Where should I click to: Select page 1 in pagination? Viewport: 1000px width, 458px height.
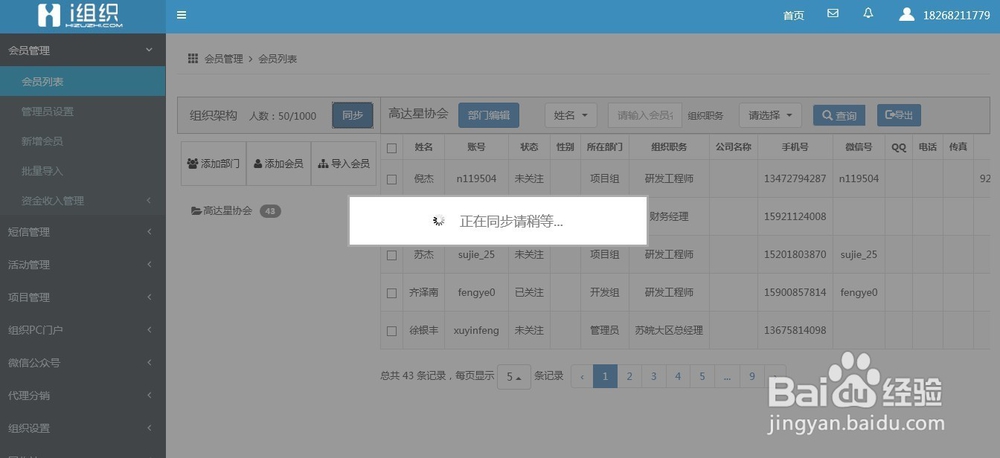coord(605,376)
